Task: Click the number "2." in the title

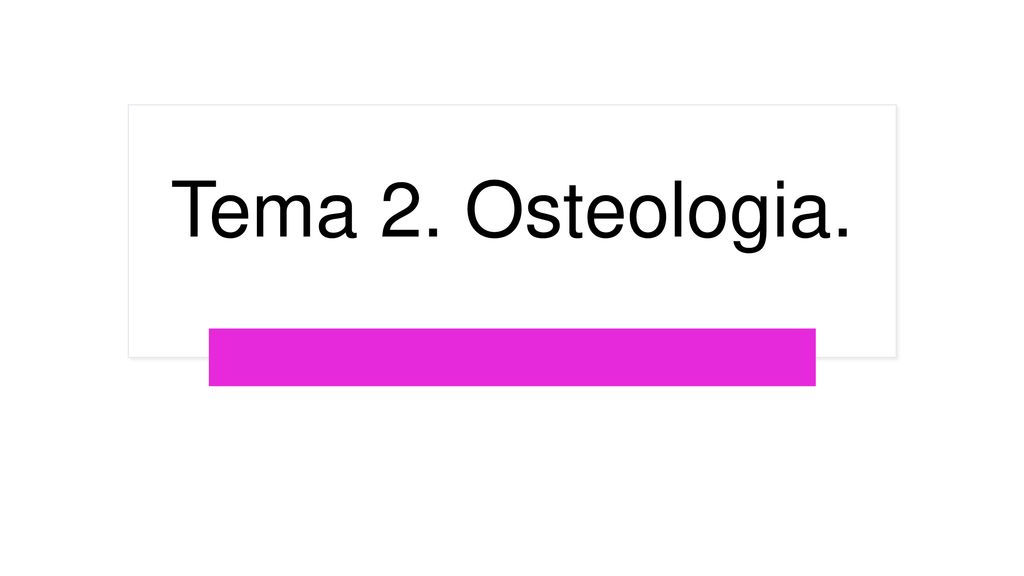Action: (410, 210)
